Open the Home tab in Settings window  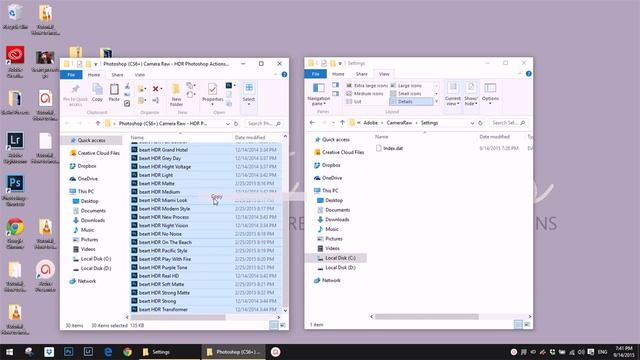click(x=338, y=74)
